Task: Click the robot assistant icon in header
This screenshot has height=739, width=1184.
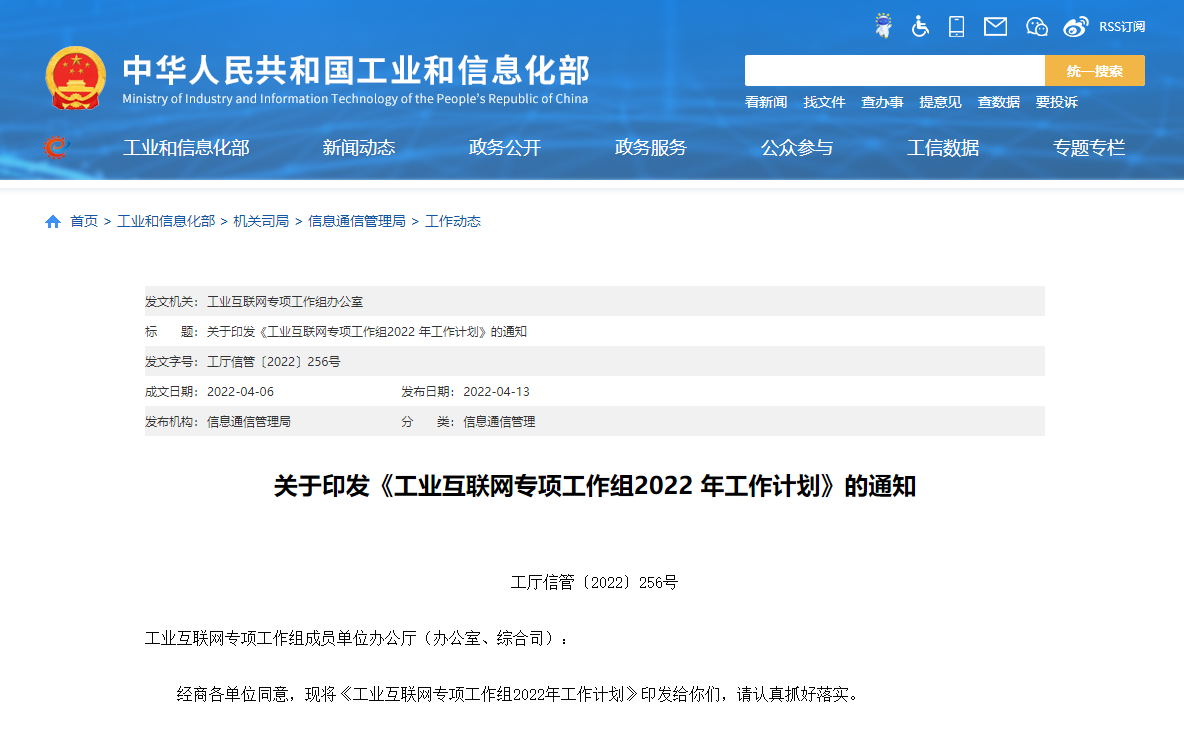Action: tap(883, 26)
